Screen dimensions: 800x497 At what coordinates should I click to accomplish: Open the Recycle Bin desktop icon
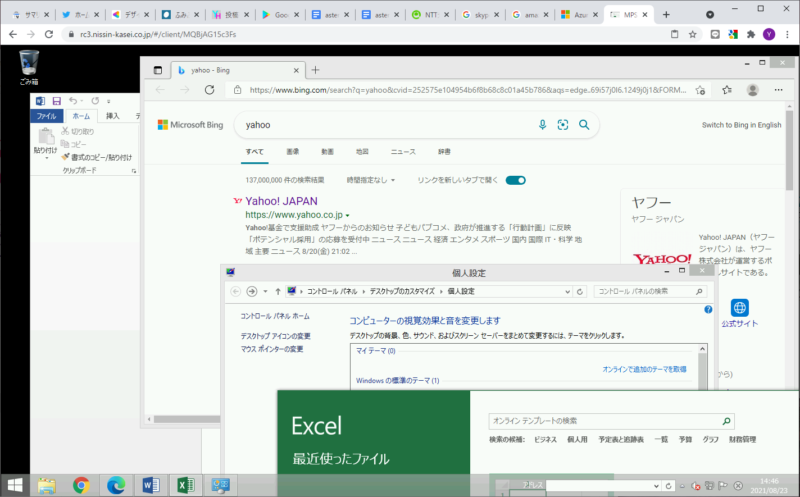tap(29, 67)
